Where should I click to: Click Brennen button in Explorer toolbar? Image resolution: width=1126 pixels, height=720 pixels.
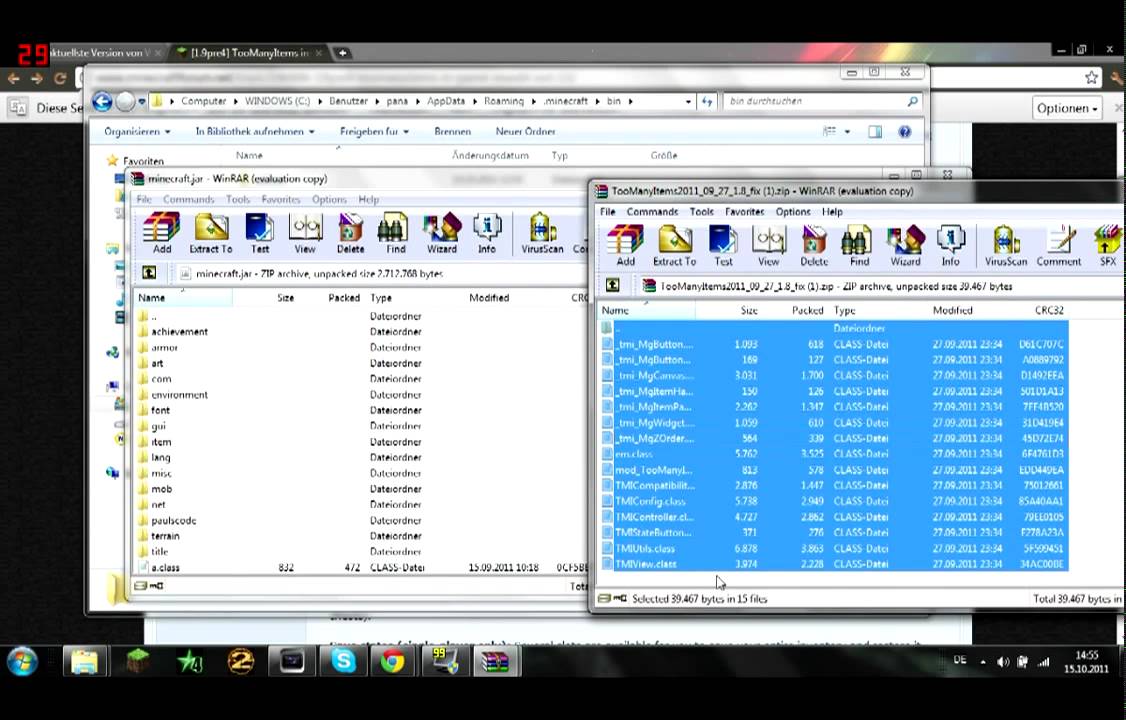452,131
